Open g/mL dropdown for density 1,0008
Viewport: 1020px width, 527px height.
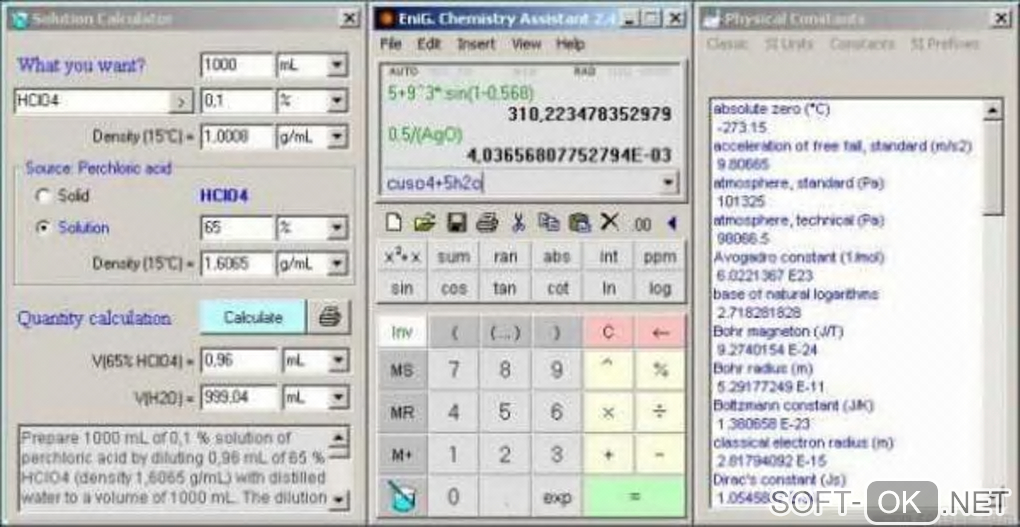(x=337, y=137)
